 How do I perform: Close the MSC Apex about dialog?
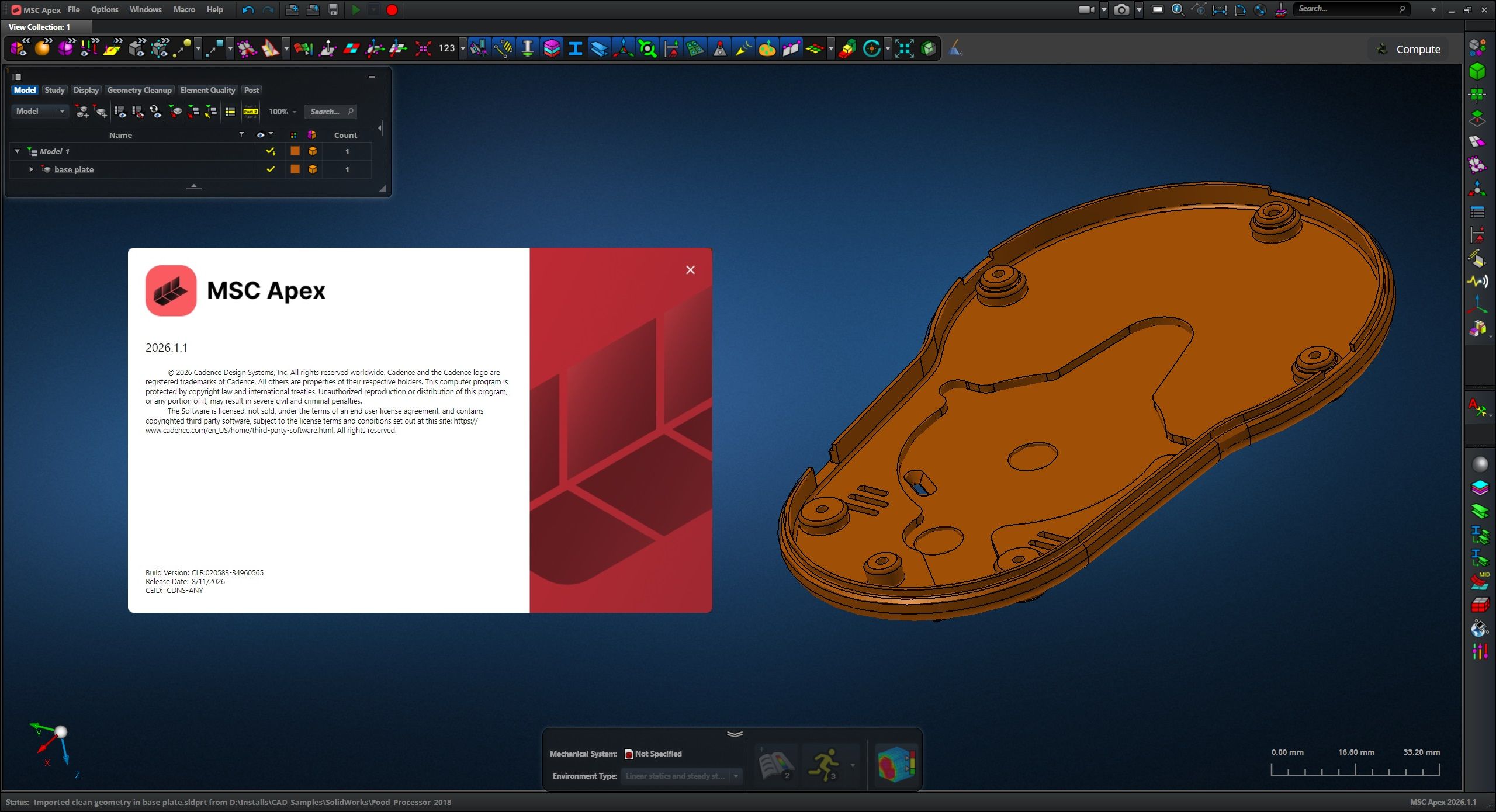pos(690,270)
